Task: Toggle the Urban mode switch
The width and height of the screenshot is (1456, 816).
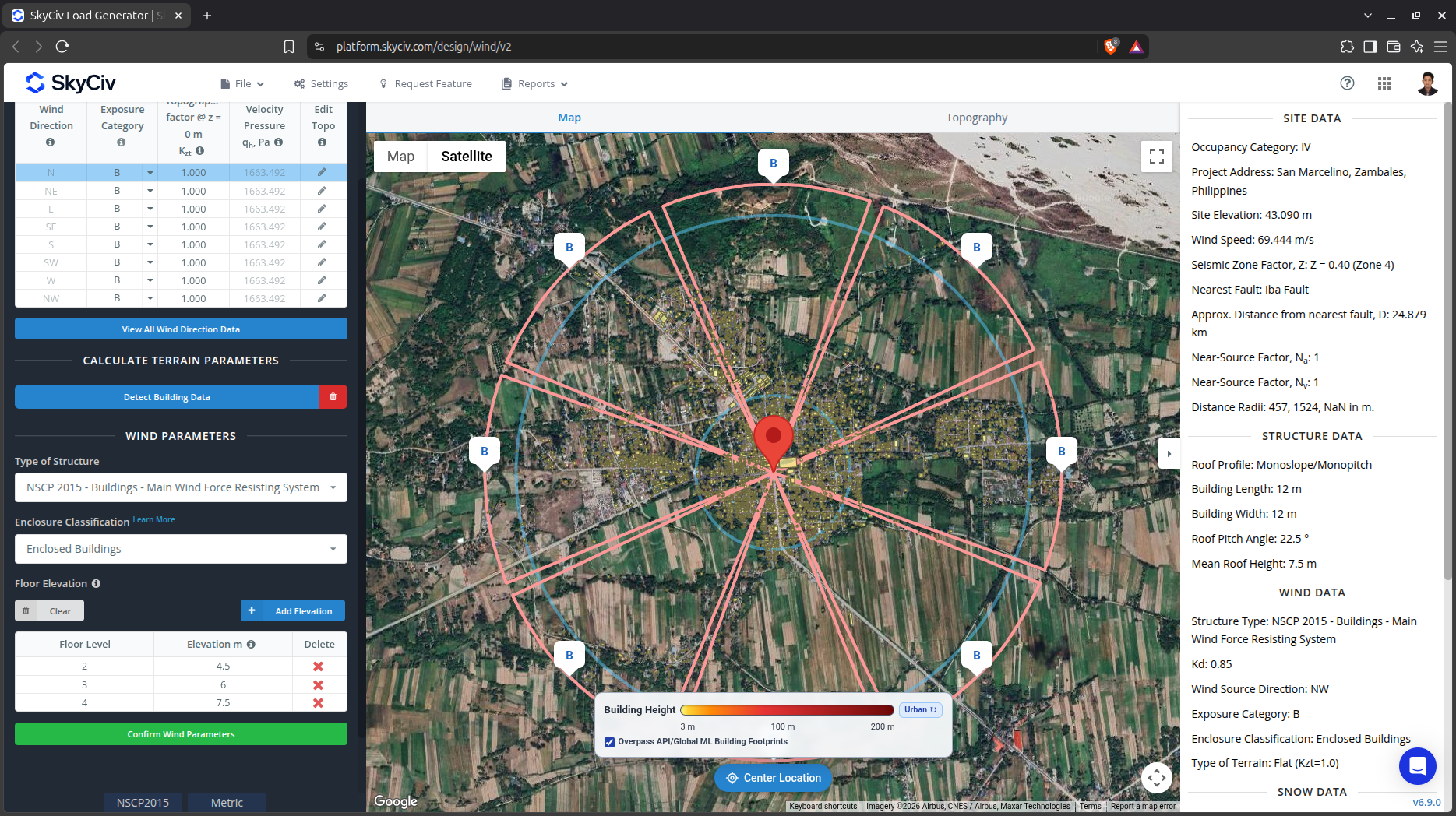Action: pyautogui.click(x=921, y=709)
